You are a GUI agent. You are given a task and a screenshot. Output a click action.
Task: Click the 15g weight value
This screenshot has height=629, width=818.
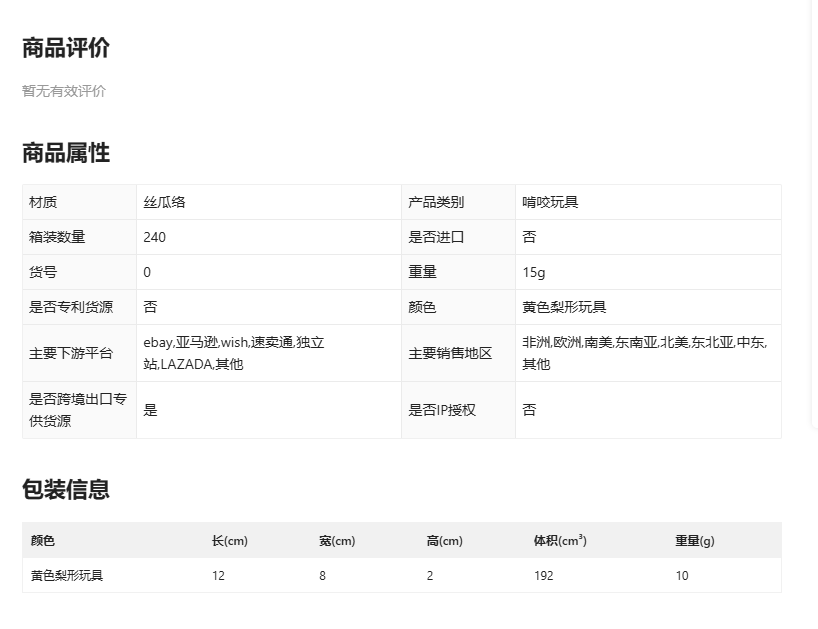(x=534, y=272)
